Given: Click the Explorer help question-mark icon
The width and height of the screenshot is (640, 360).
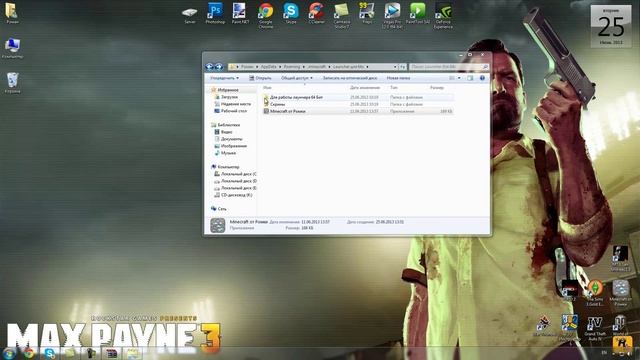Looking at the screenshot, I should pos(482,78).
